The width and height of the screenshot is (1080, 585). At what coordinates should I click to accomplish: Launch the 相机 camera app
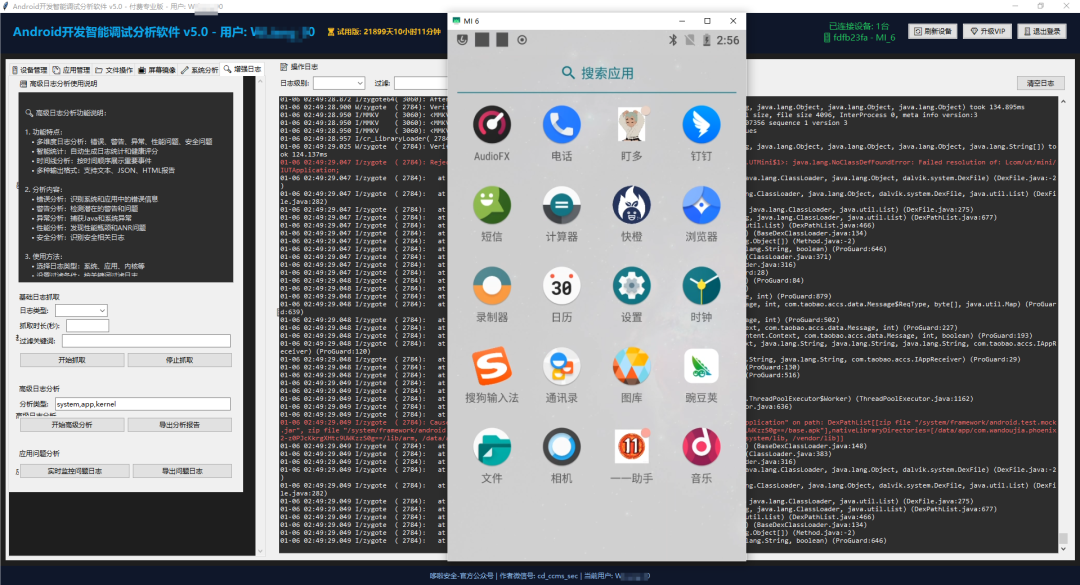[x=561, y=447]
